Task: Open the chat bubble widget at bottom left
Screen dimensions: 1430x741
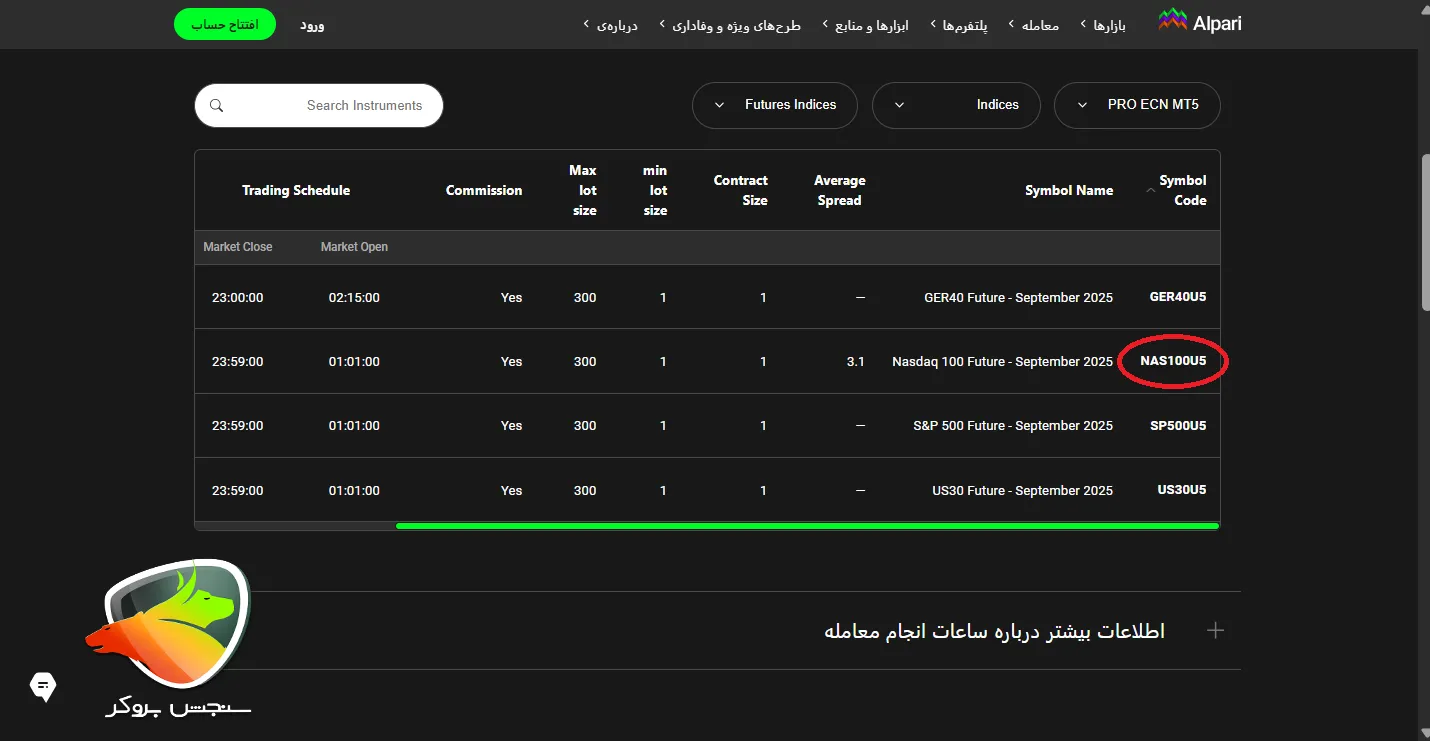Action: [42, 687]
